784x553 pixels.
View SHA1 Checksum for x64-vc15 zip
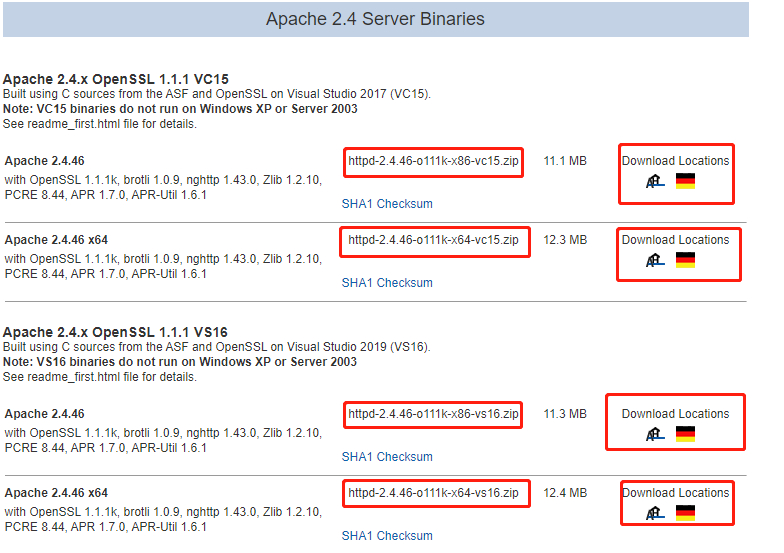click(387, 283)
